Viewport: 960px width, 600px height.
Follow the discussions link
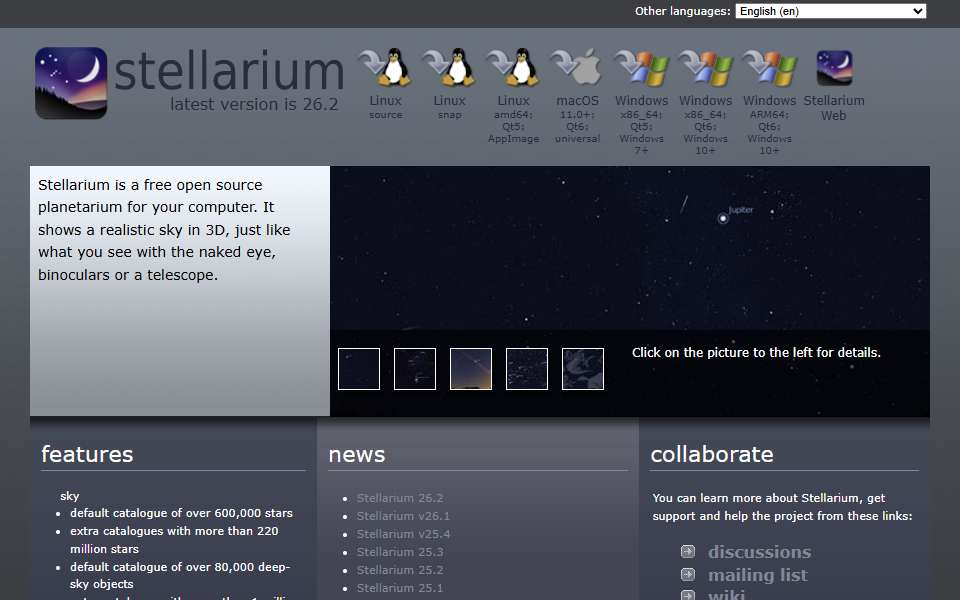(759, 552)
